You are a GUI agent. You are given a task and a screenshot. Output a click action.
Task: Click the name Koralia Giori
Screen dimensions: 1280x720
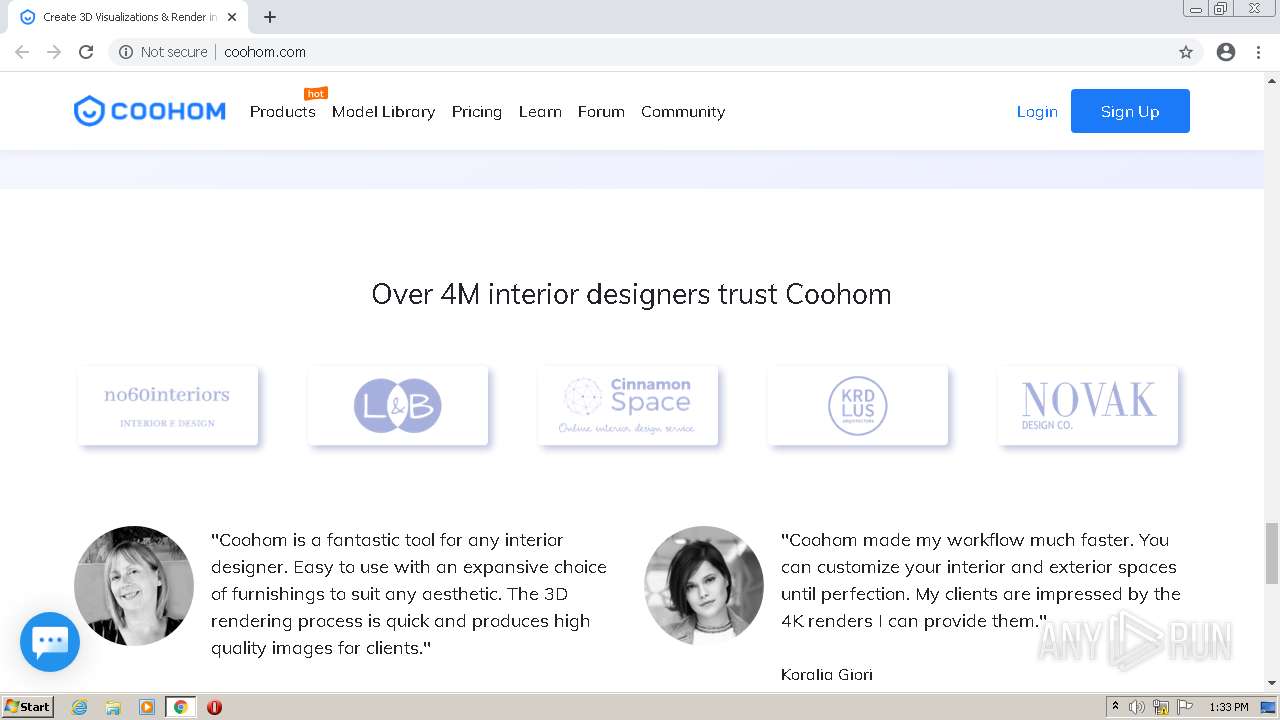[x=827, y=674]
